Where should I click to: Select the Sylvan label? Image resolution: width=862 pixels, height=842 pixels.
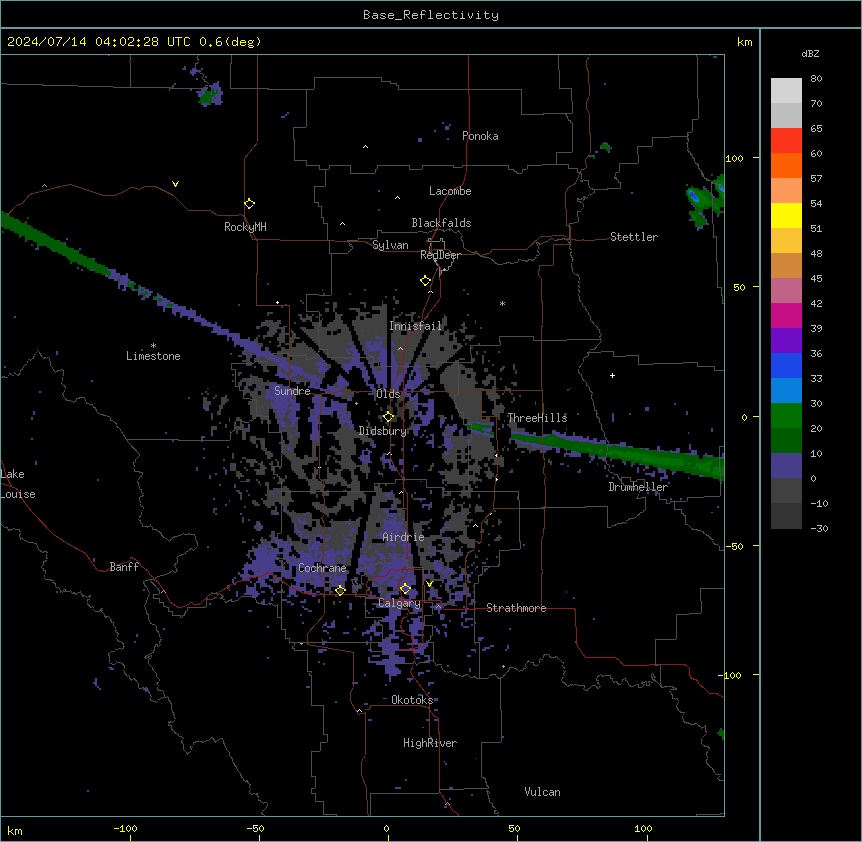coord(390,245)
